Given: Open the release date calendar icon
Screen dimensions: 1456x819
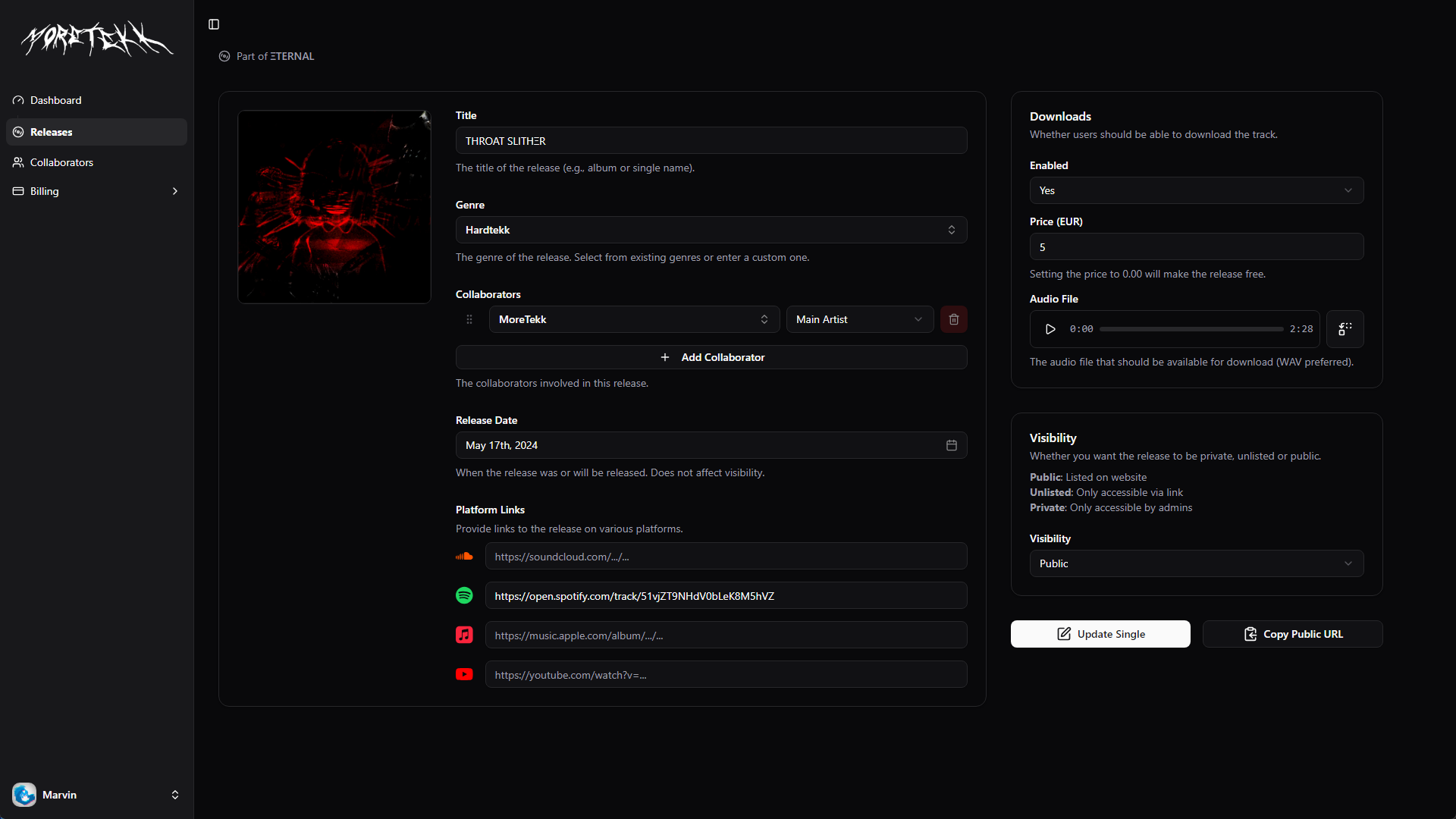Looking at the screenshot, I should [x=951, y=445].
